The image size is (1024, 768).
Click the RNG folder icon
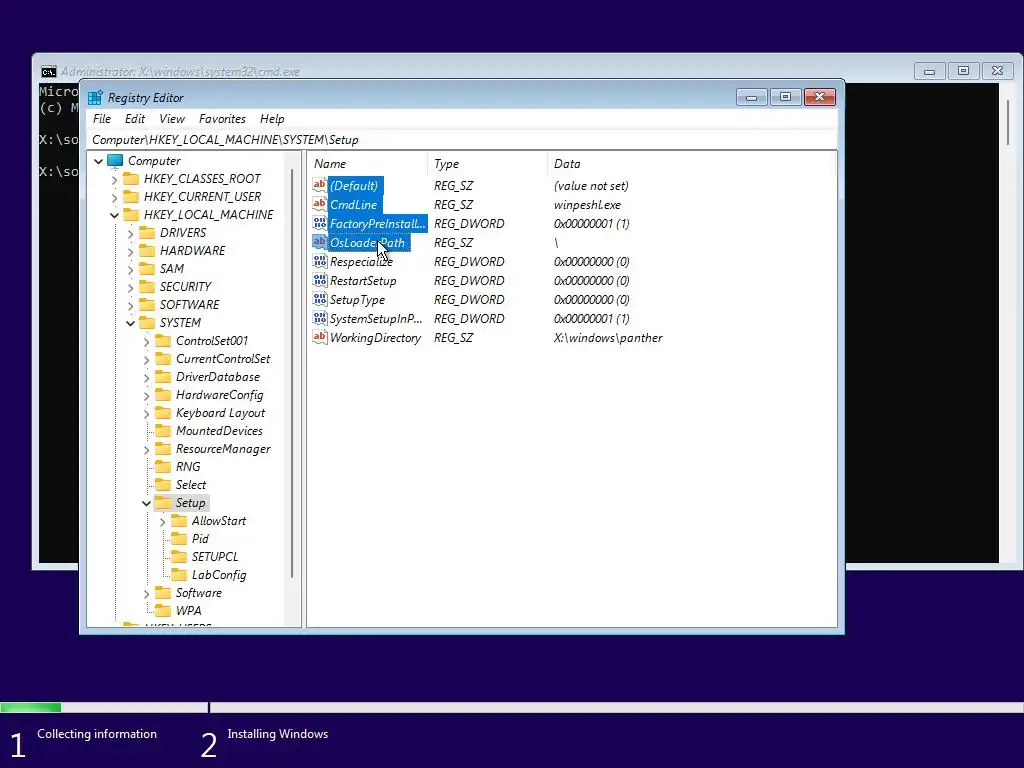163,466
